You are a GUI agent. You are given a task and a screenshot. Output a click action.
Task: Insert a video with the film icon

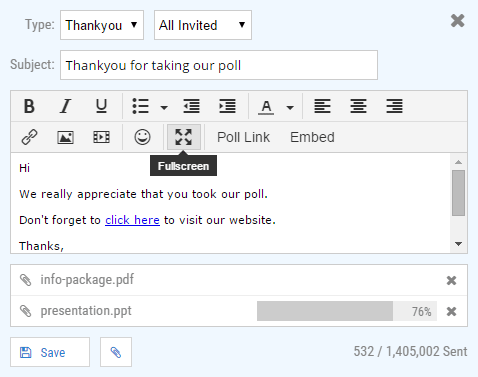[x=101, y=137]
